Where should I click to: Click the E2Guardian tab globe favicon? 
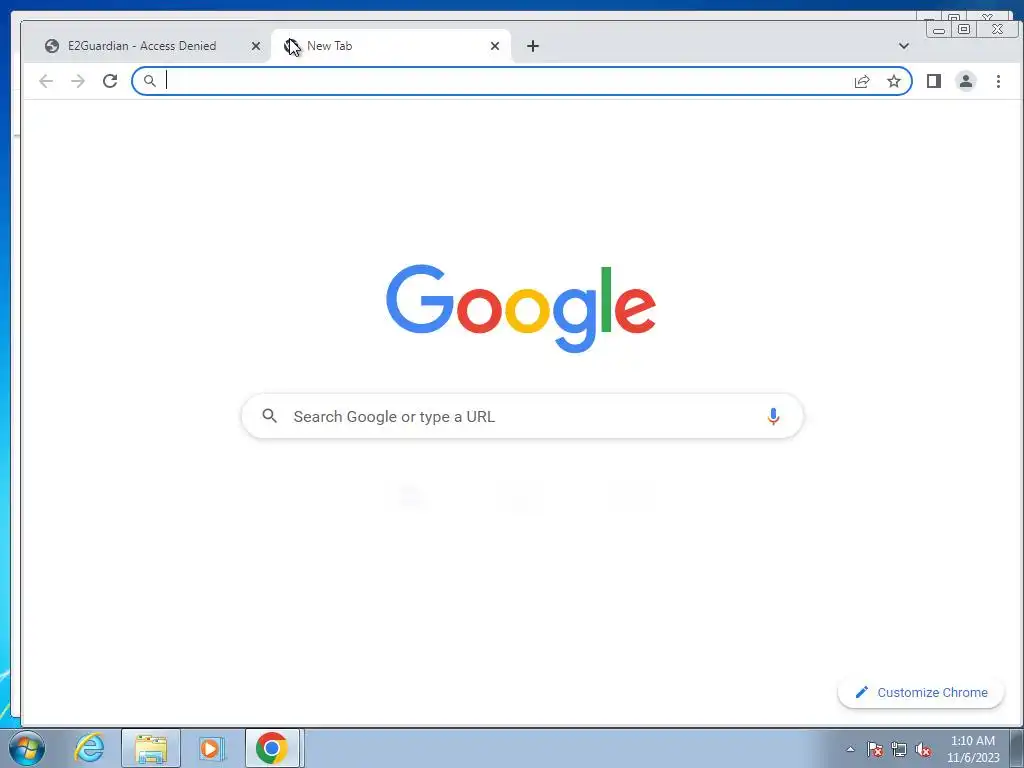pos(52,46)
